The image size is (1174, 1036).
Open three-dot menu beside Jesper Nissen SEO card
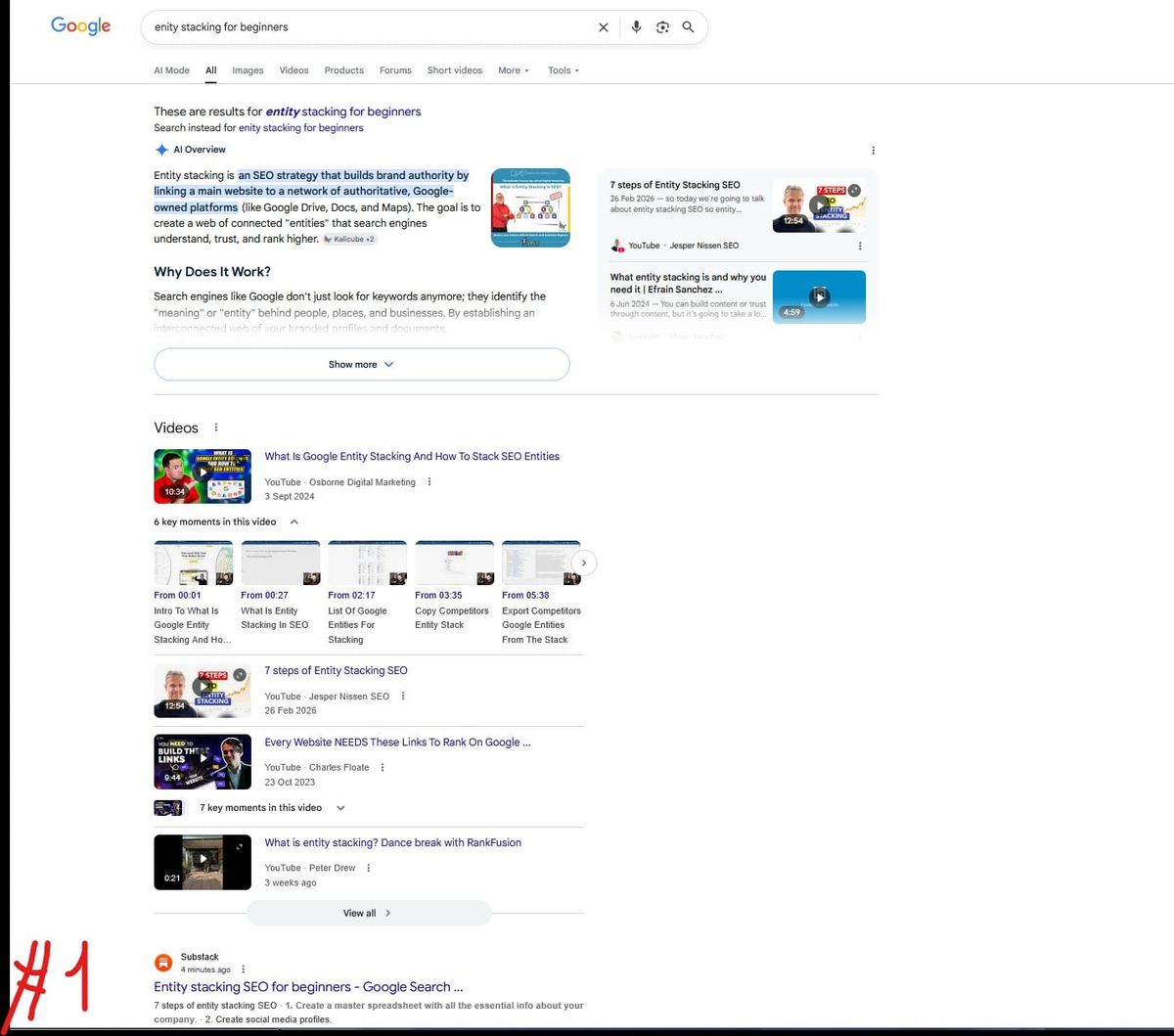(x=860, y=246)
